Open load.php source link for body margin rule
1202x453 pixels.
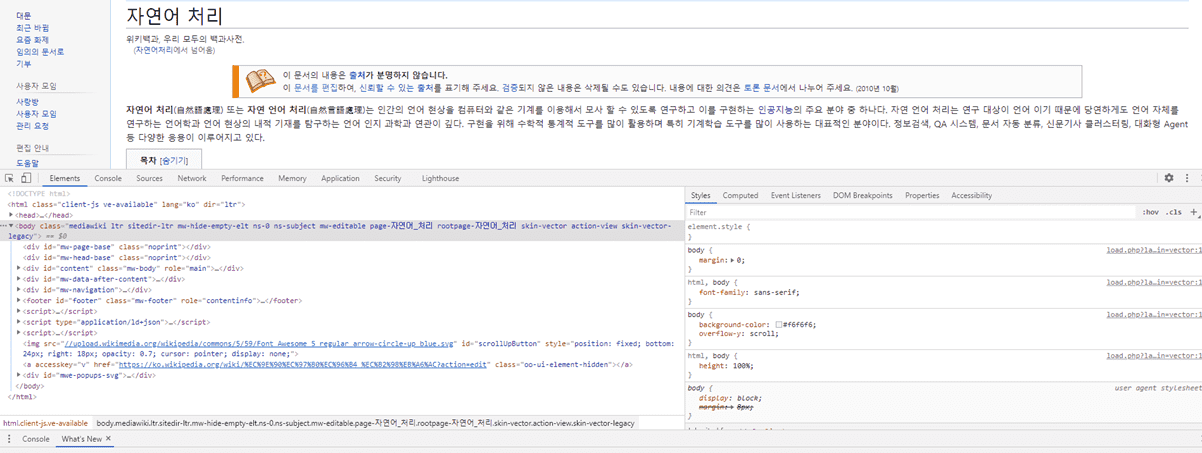pos(1153,250)
